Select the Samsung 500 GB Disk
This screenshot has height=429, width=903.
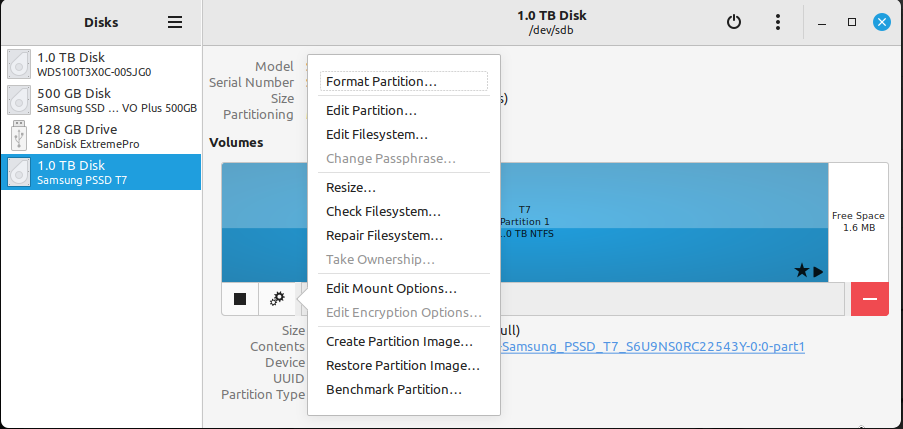(x=101, y=100)
